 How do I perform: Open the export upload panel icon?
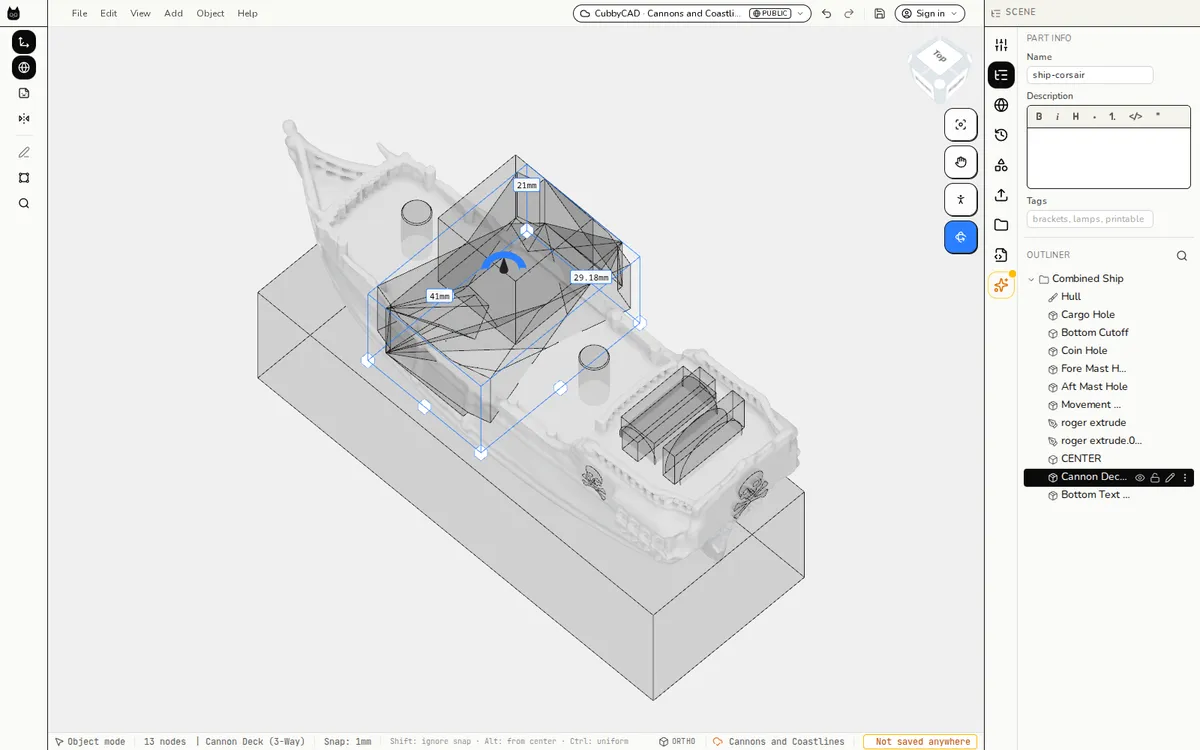tap(1001, 195)
